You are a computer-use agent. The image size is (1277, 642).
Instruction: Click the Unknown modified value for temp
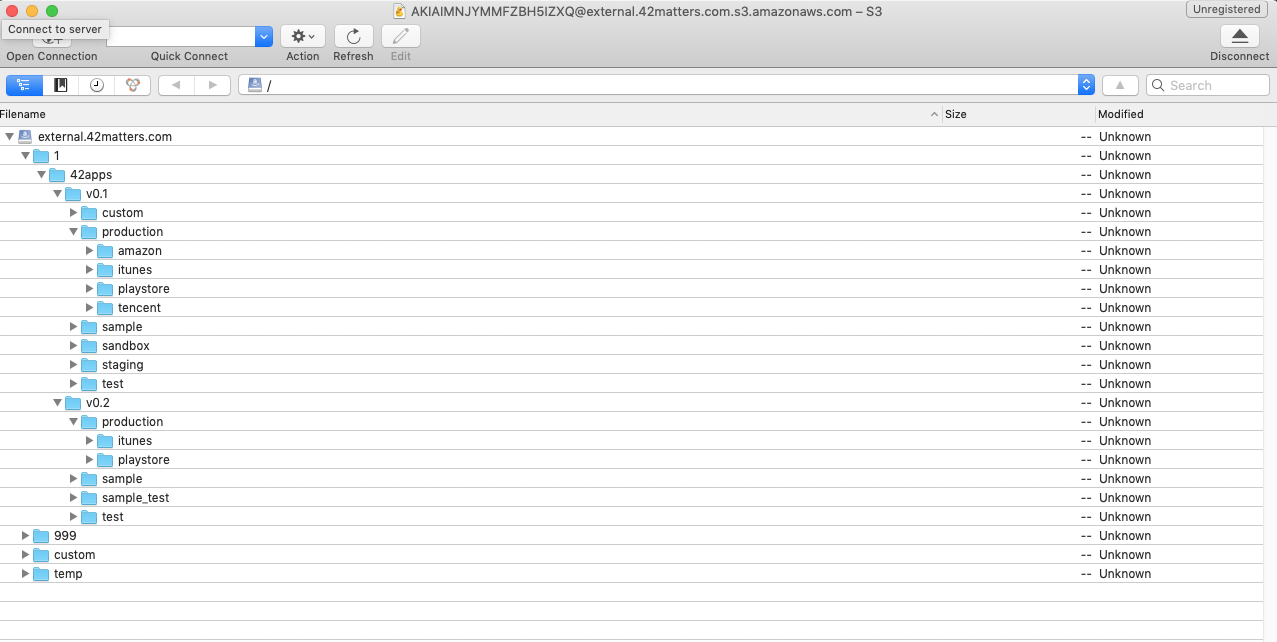coord(1125,574)
